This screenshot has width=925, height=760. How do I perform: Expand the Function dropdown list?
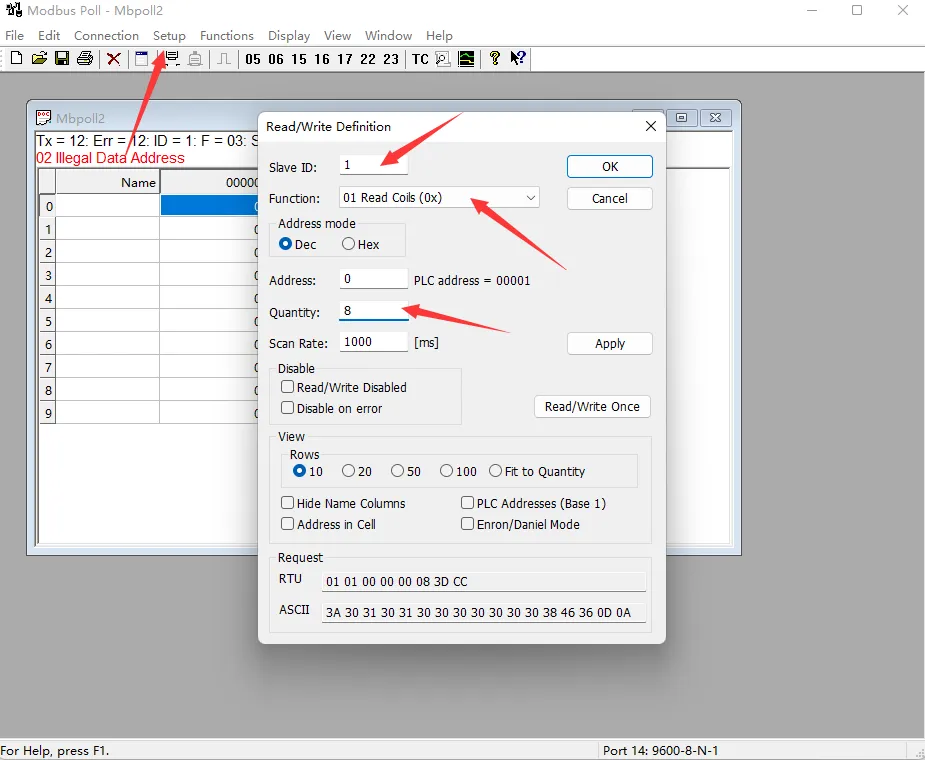click(530, 198)
